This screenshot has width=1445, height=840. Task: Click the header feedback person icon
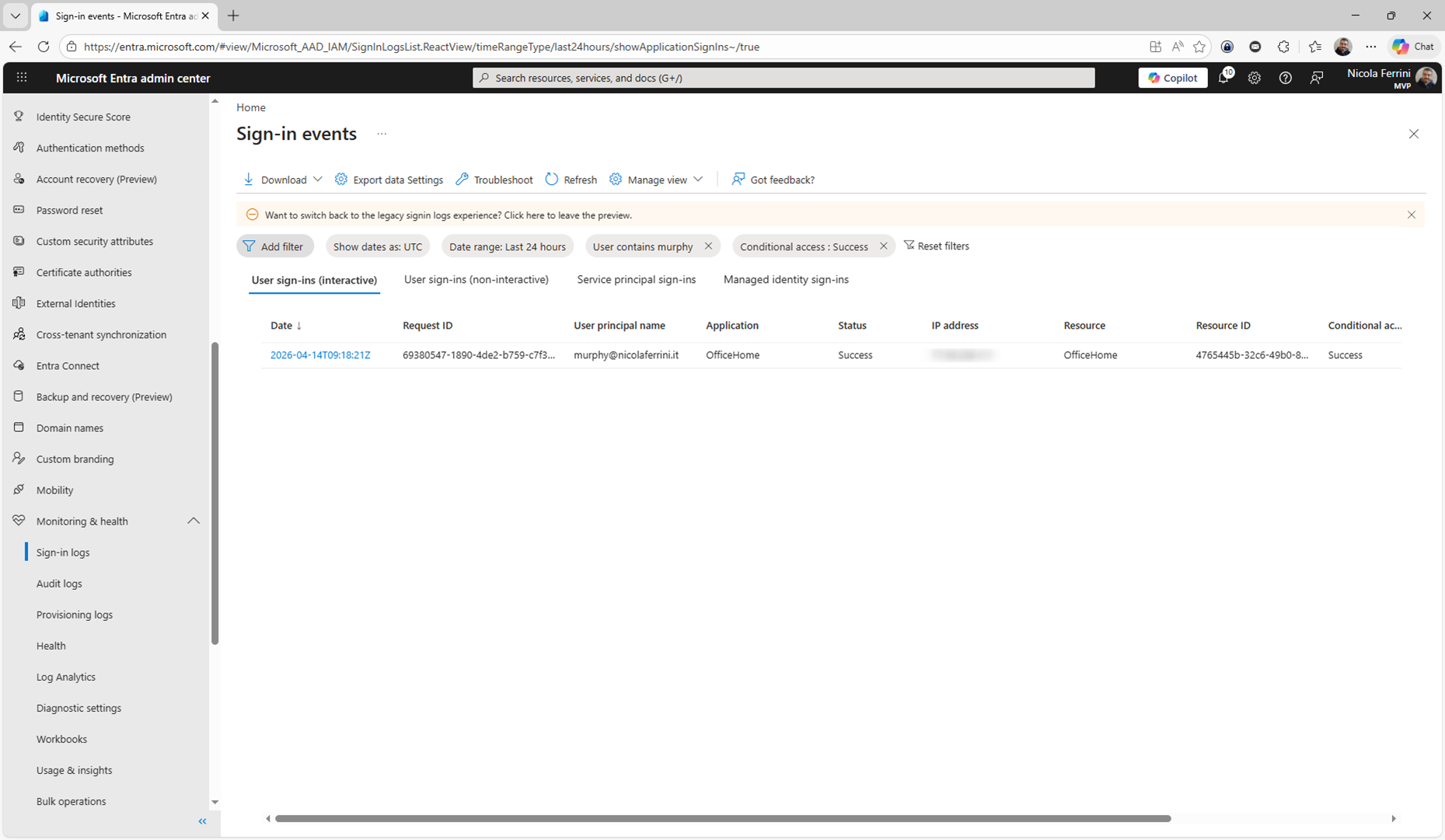1316,78
